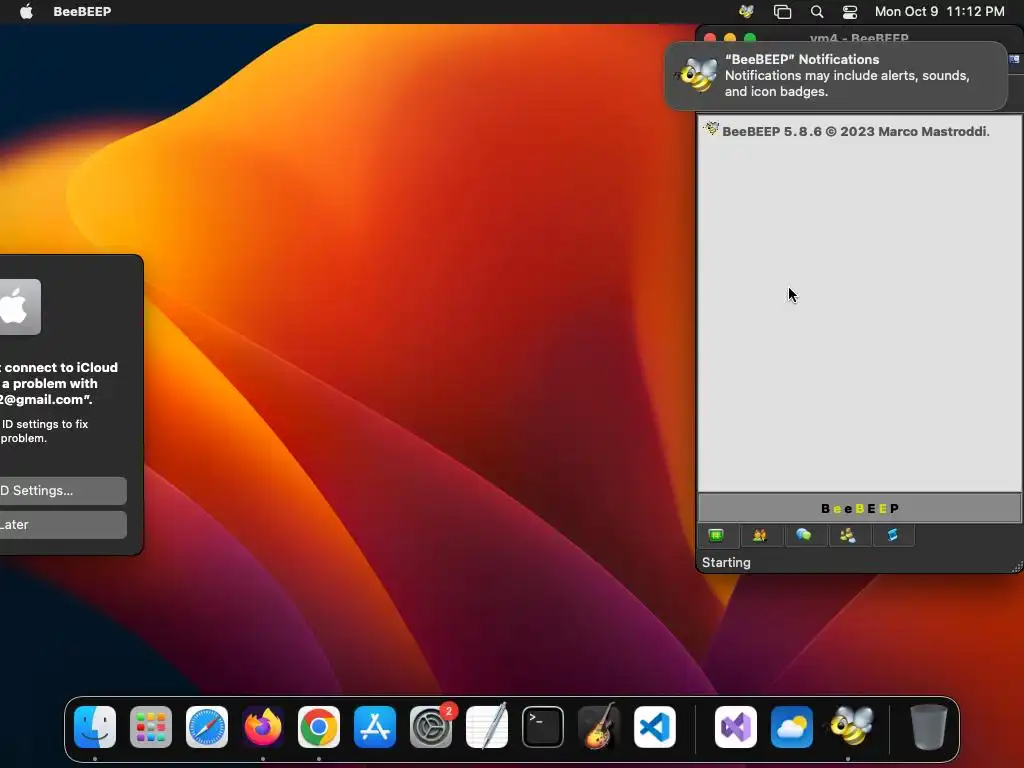Switch to the users tab in BeeBEEP
This screenshot has width=1024, height=768.
[760, 536]
